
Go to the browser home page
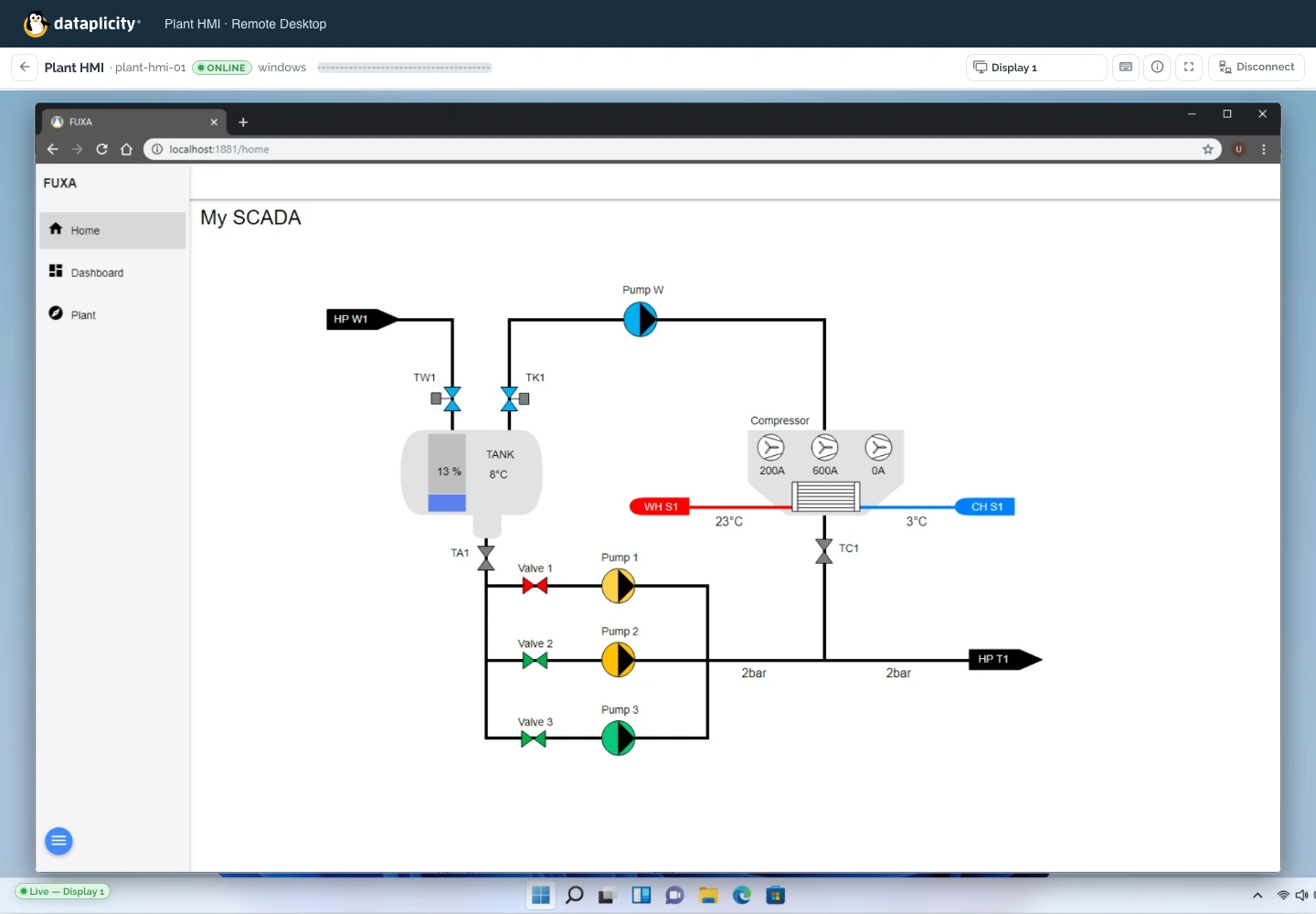click(126, 149)
